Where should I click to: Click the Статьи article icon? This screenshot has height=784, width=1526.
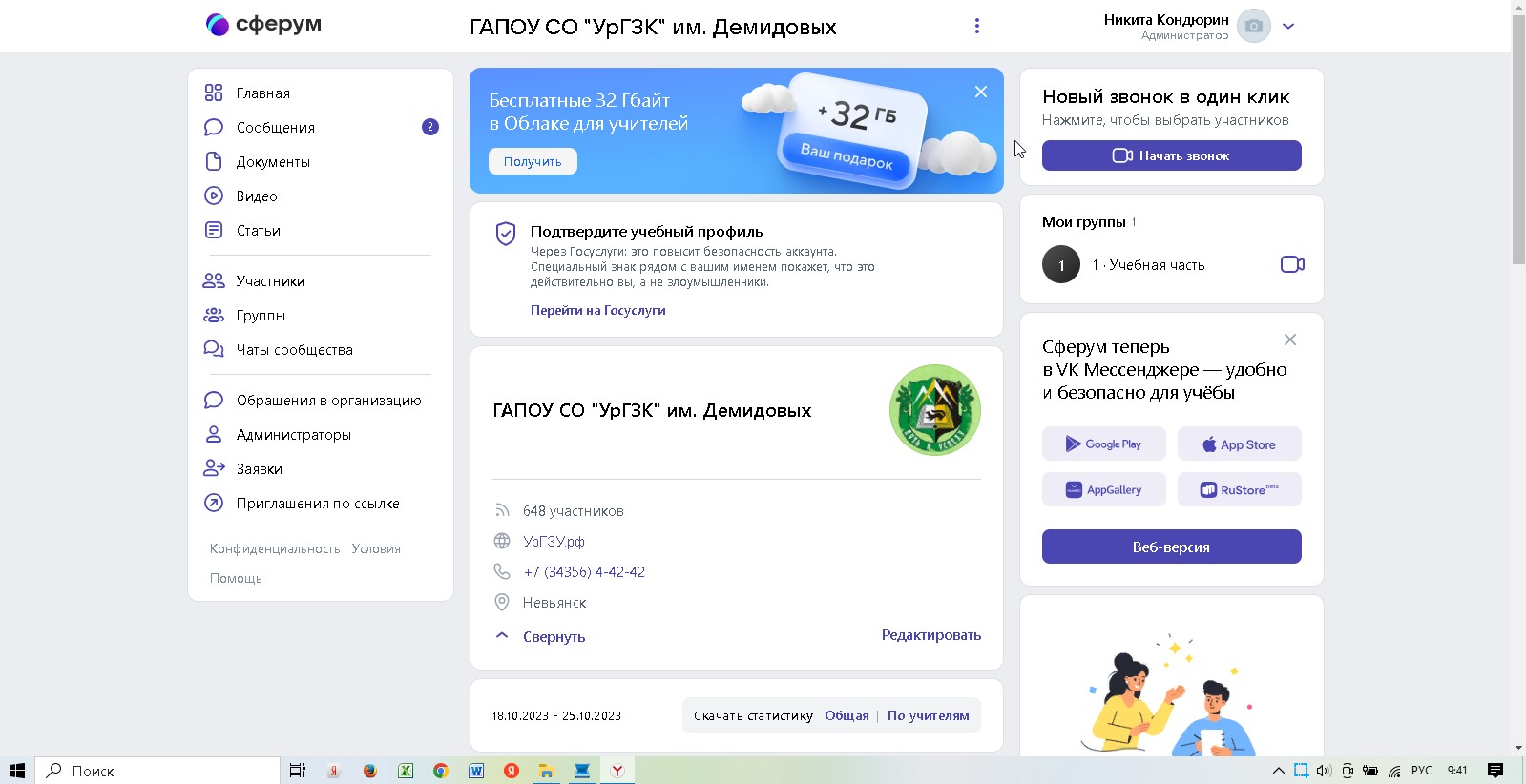(x=214, y=230)
